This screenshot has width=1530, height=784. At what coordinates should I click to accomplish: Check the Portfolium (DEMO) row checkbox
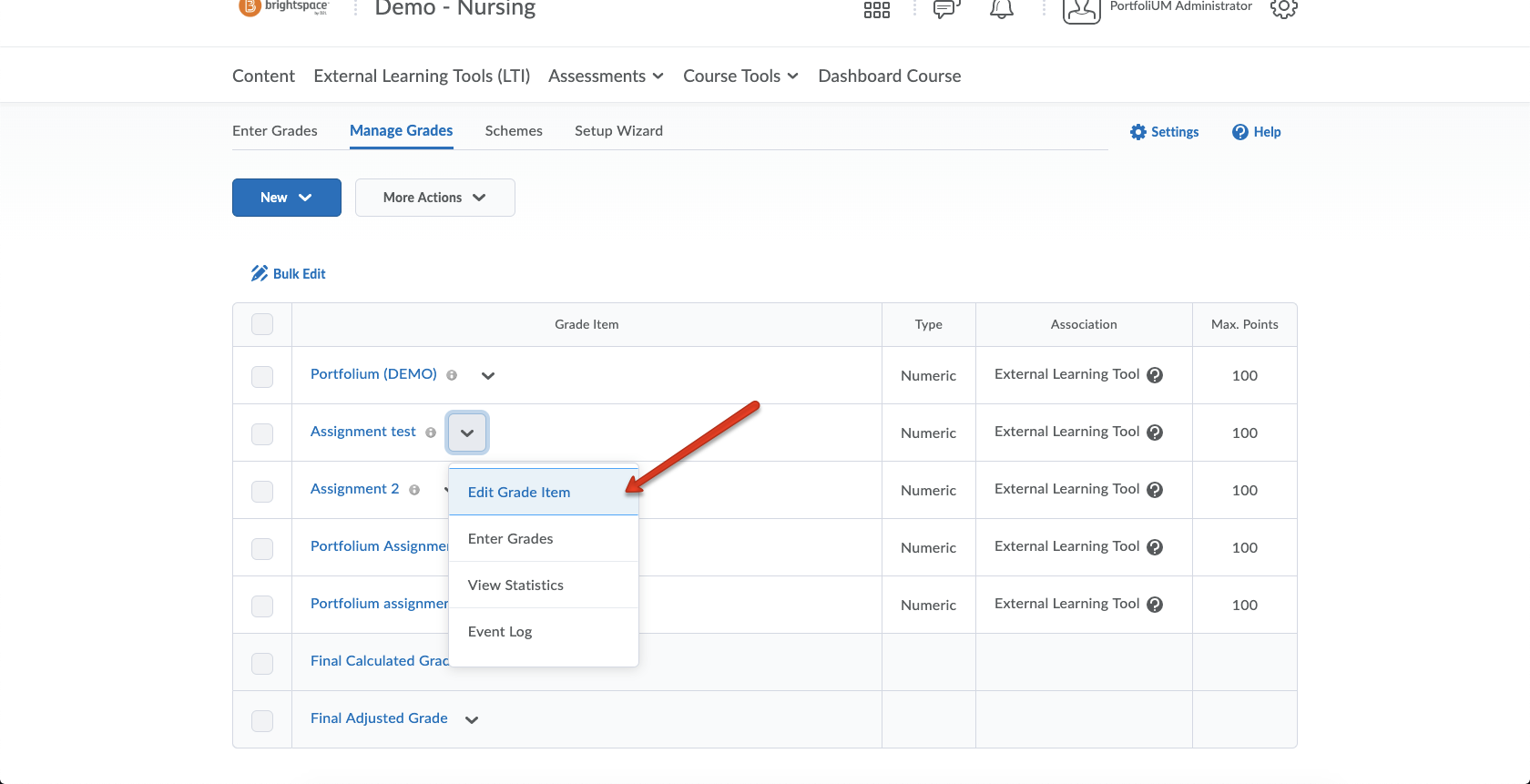[262, 376]
